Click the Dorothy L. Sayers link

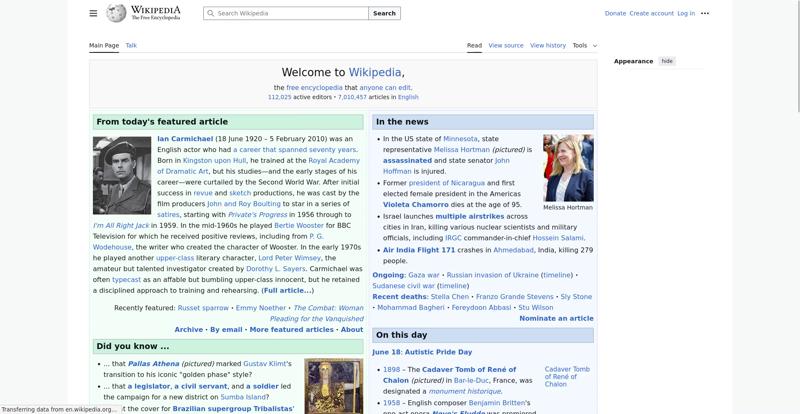(x=276, y=269)
